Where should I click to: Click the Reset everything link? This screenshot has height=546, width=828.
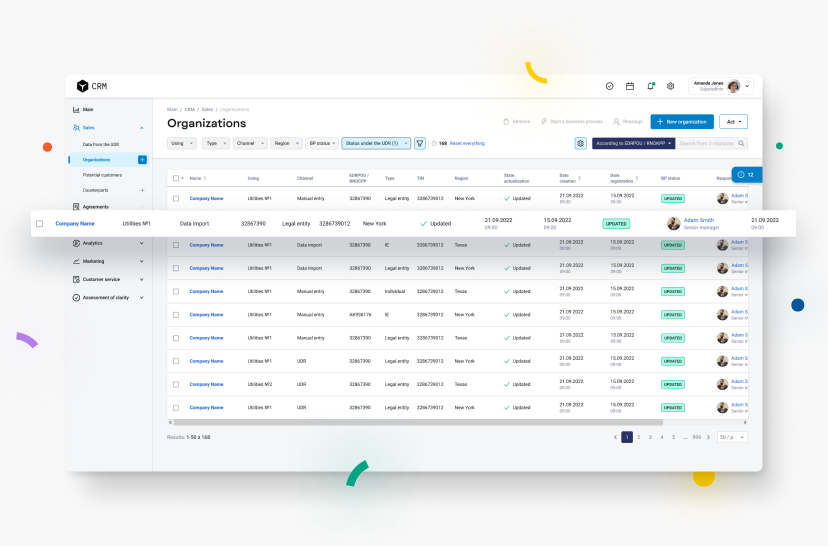[467, 143]
